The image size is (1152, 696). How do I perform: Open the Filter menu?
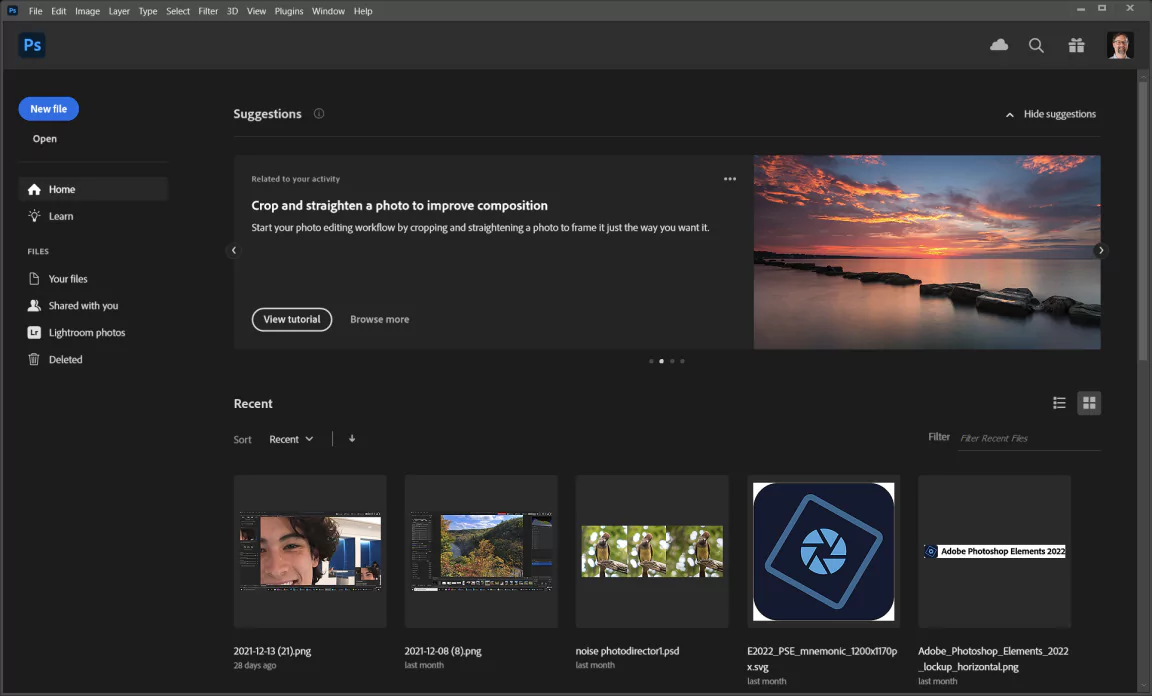click(208, 11)
